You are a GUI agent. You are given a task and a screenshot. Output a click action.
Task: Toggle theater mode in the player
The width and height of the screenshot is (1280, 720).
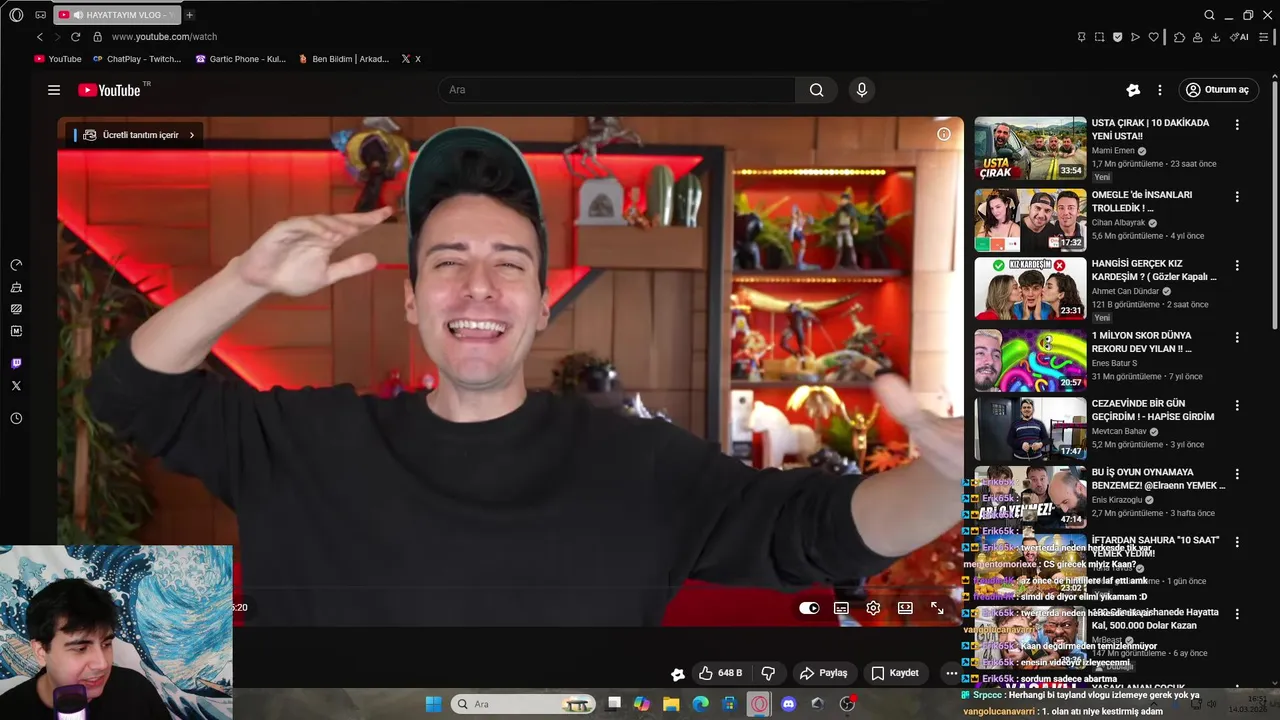coord(905,608)
